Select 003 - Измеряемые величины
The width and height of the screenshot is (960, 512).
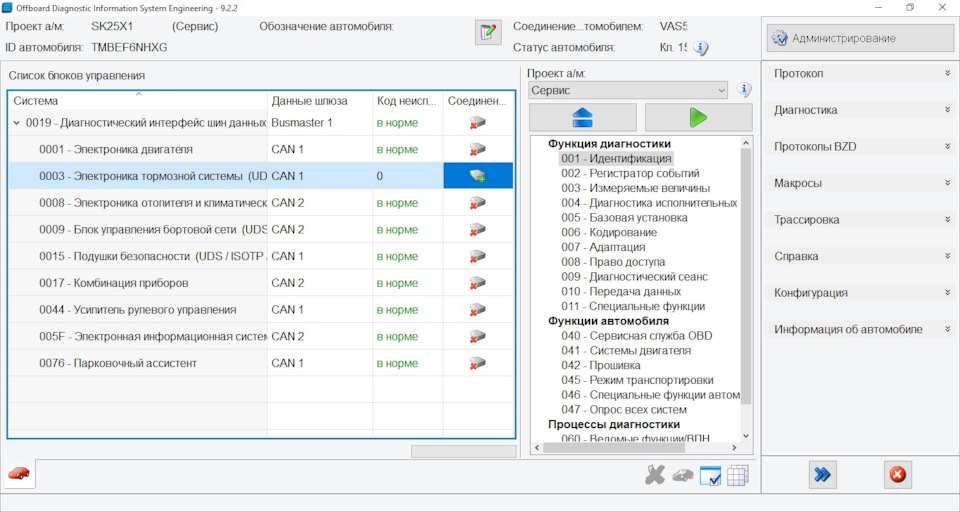tap(636, 188)
